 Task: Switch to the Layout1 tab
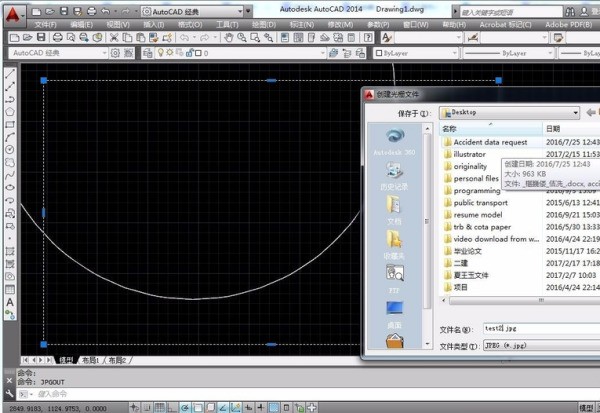click(x=92, y=359)
